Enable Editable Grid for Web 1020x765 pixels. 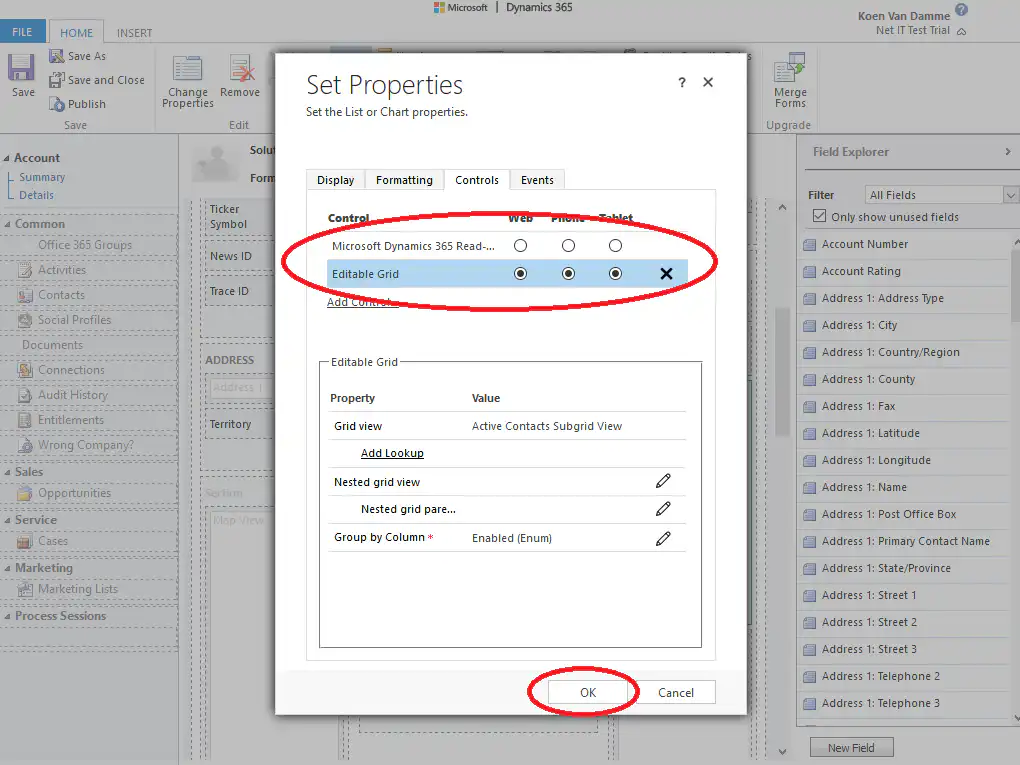[519, 273]
